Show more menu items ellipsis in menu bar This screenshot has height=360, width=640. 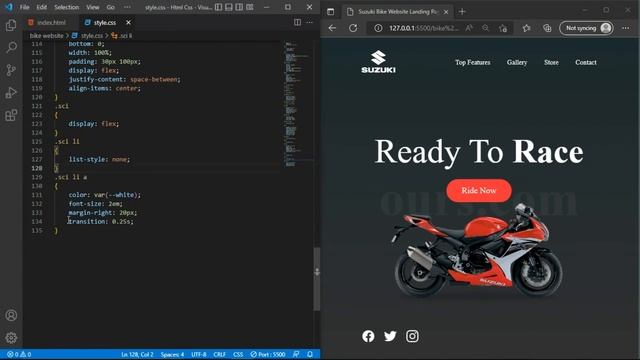click(127, 7)
